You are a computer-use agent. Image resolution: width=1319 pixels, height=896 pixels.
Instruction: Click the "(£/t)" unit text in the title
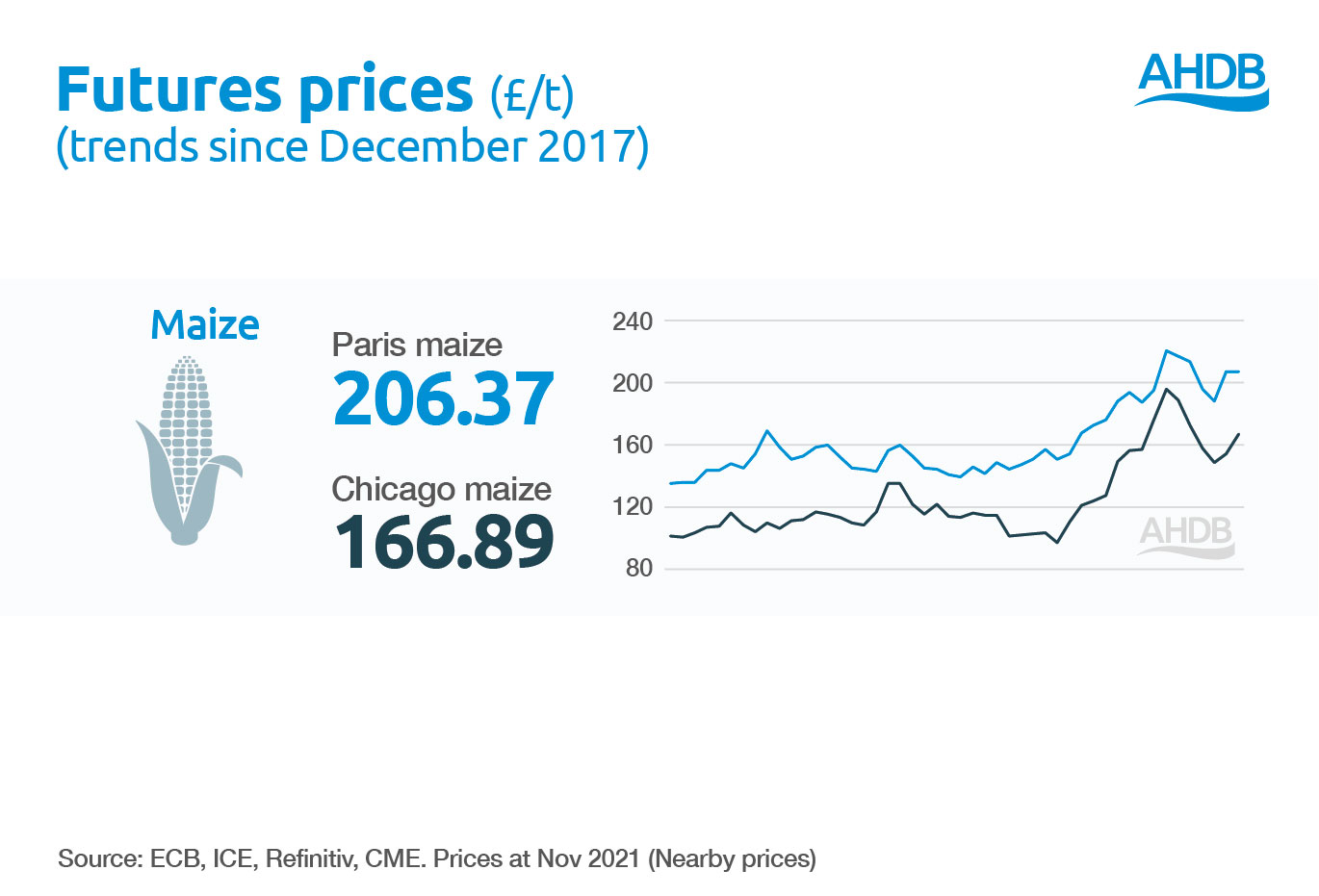click(x=531, y=94)
